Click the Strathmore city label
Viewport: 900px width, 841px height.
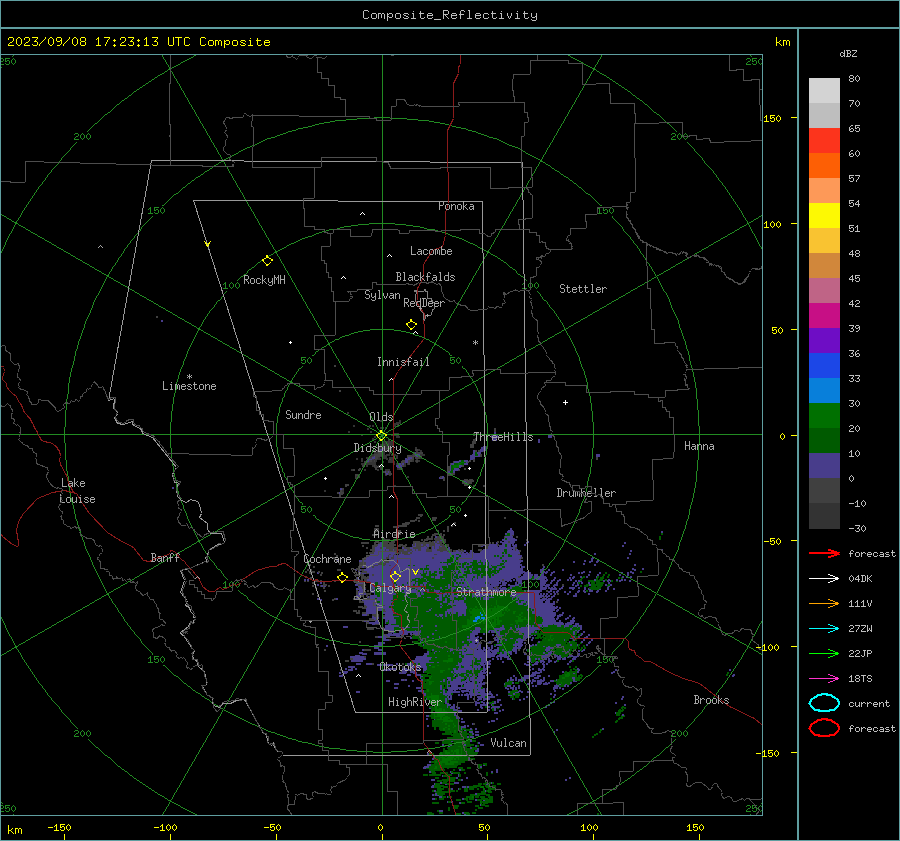[x=486, y=592]
